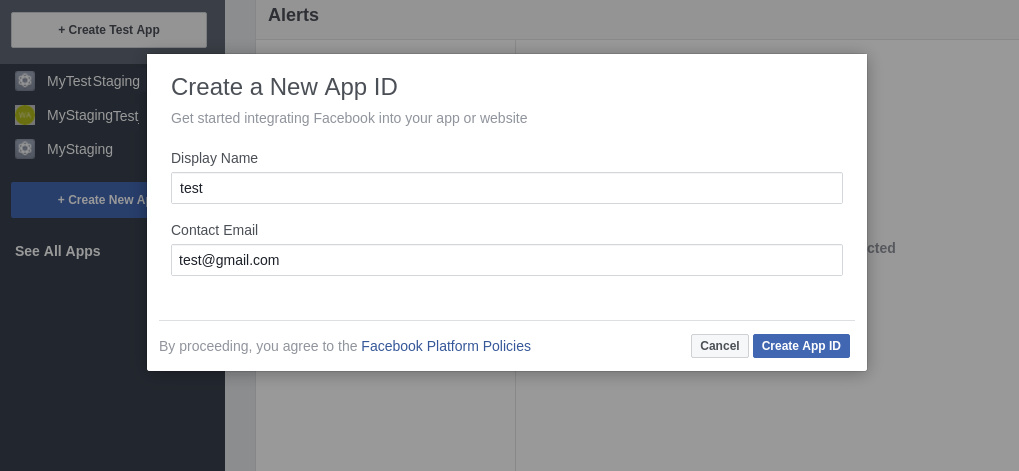
Task: Click the Alerts heading behind the dialog
Action: pyautogui.click(x=293, y=15)
